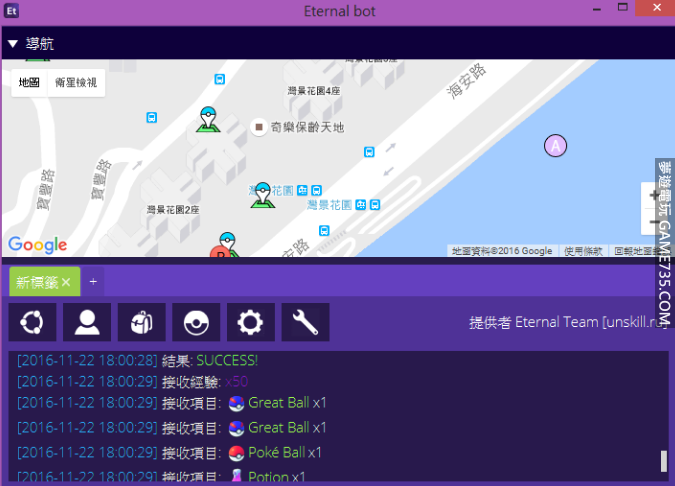Maximize the Eternal bot window
675x486 pixels.
pyautogui.click(x=622, y=7)
